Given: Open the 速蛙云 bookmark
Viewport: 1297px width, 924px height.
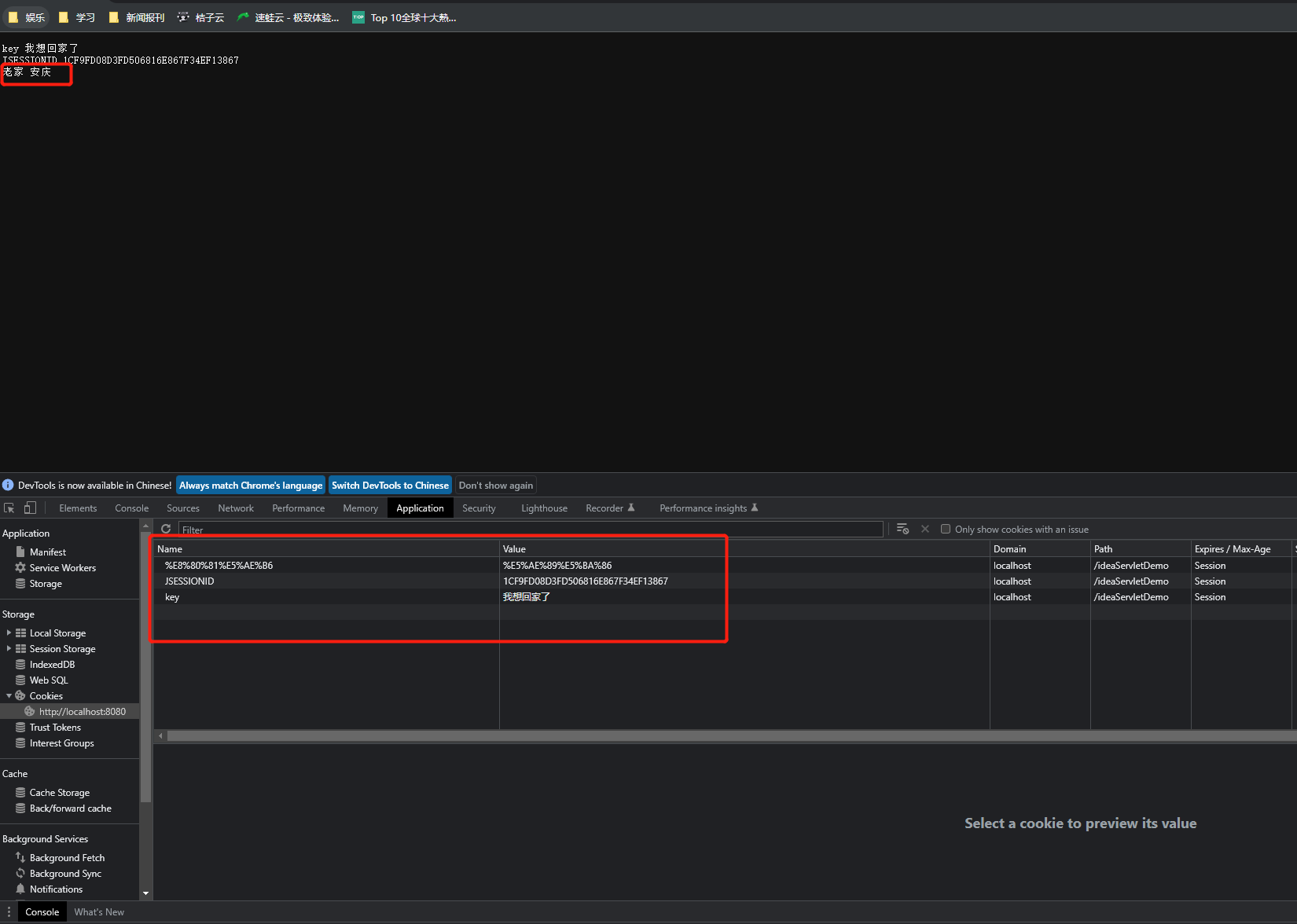Looking at the screenshot, I should [288, 17].
